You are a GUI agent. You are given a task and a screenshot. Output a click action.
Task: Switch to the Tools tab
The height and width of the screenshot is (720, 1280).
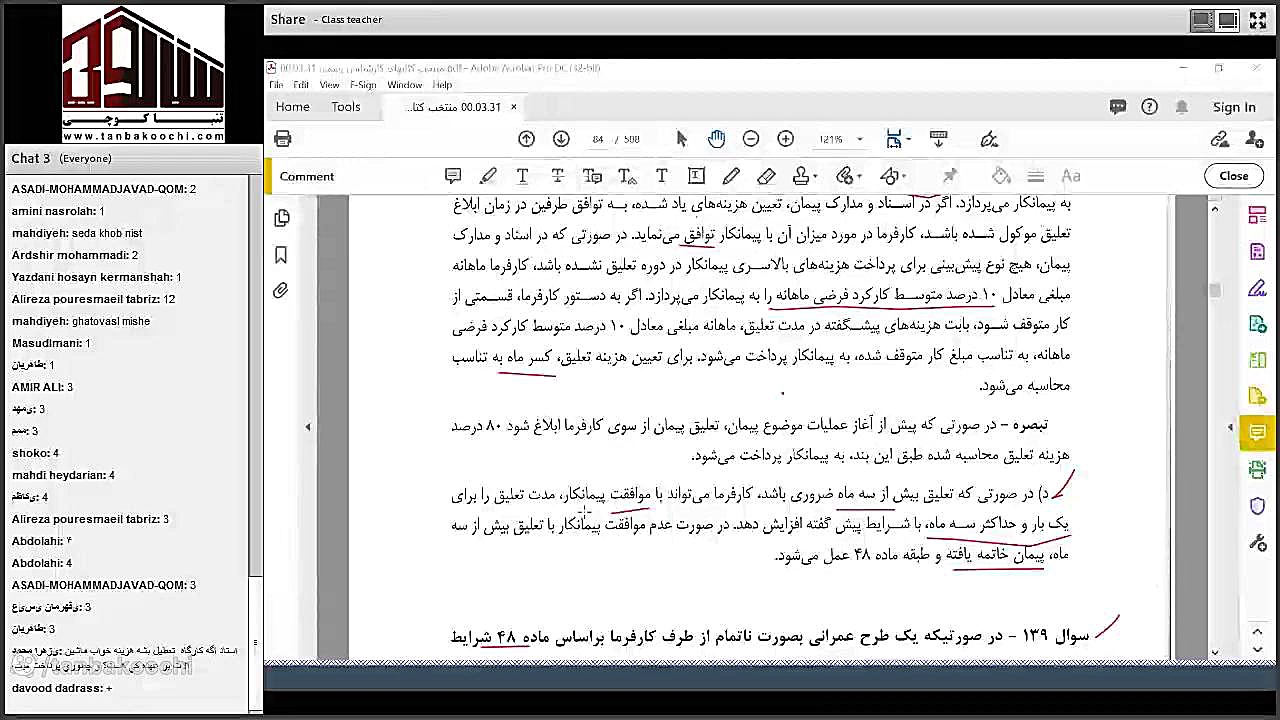pos(346,107)
